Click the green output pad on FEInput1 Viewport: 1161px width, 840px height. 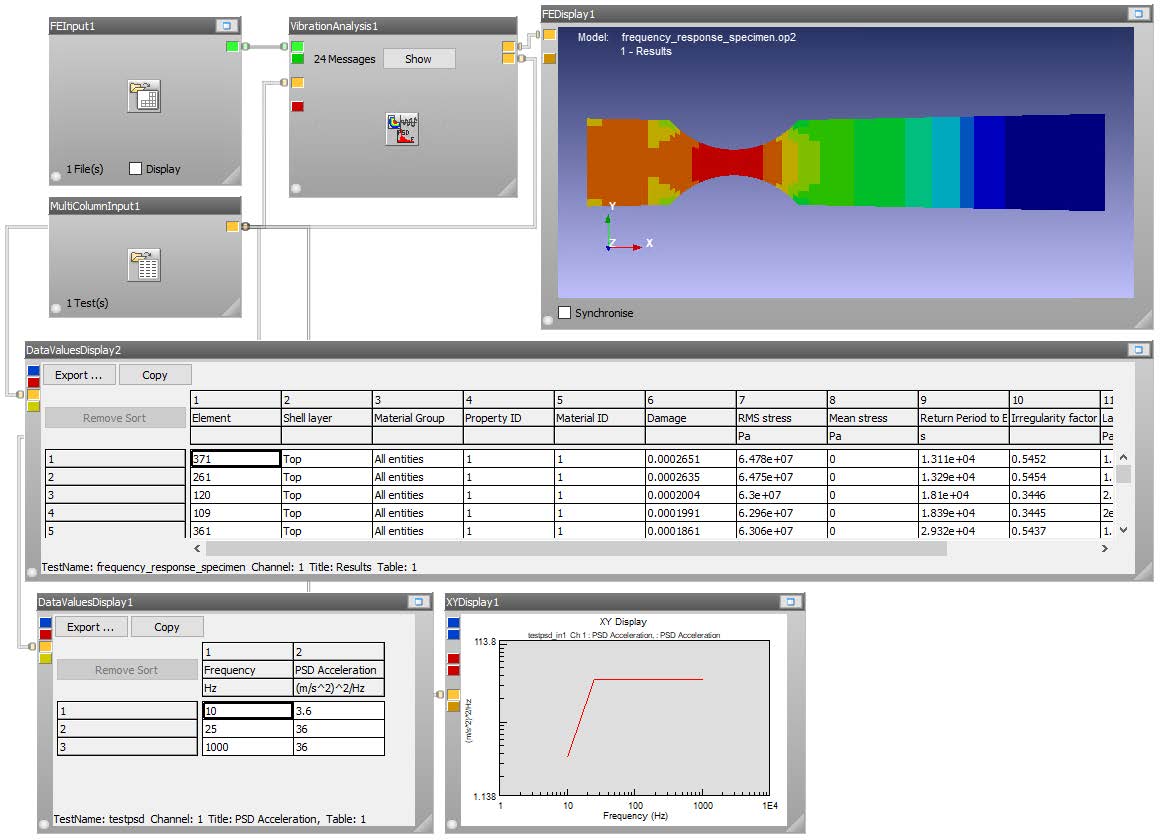pos(235,45)
